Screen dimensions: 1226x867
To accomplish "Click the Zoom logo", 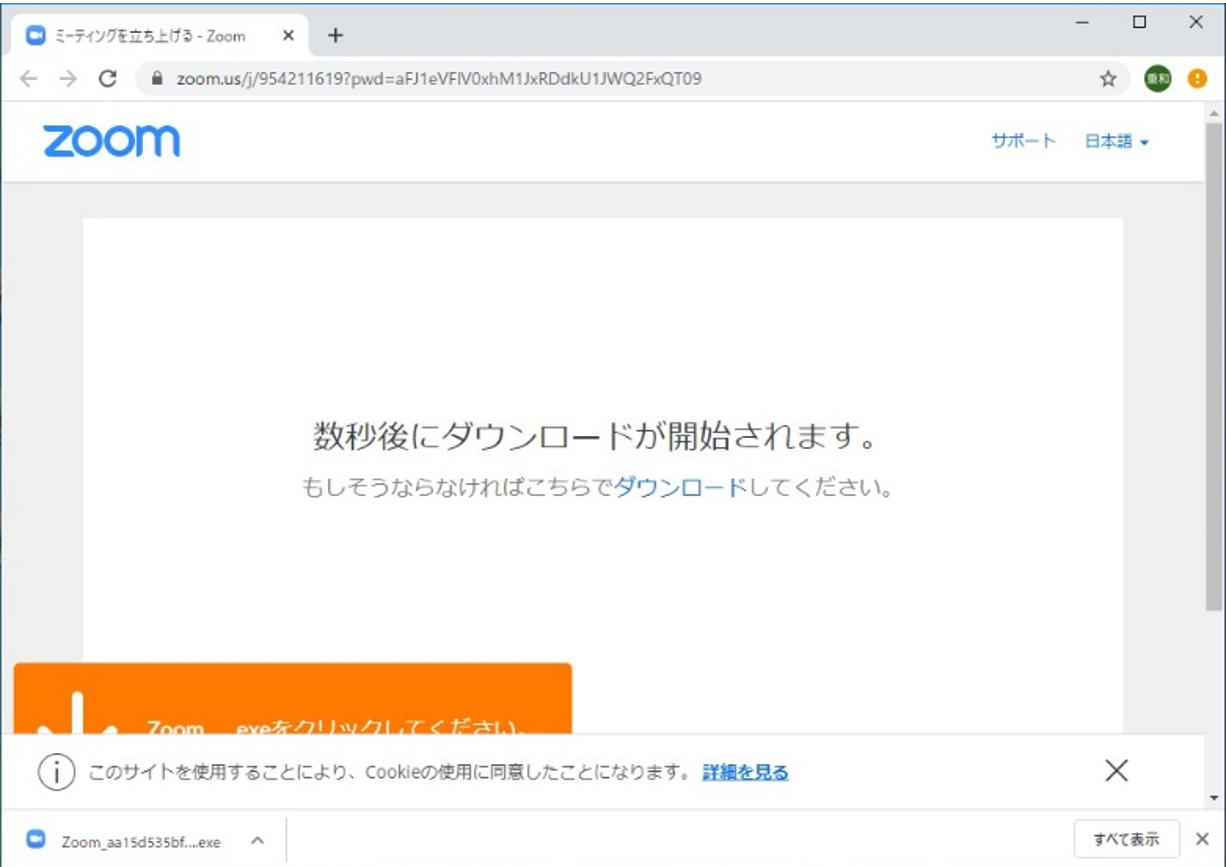I will (x=111, y=141).
